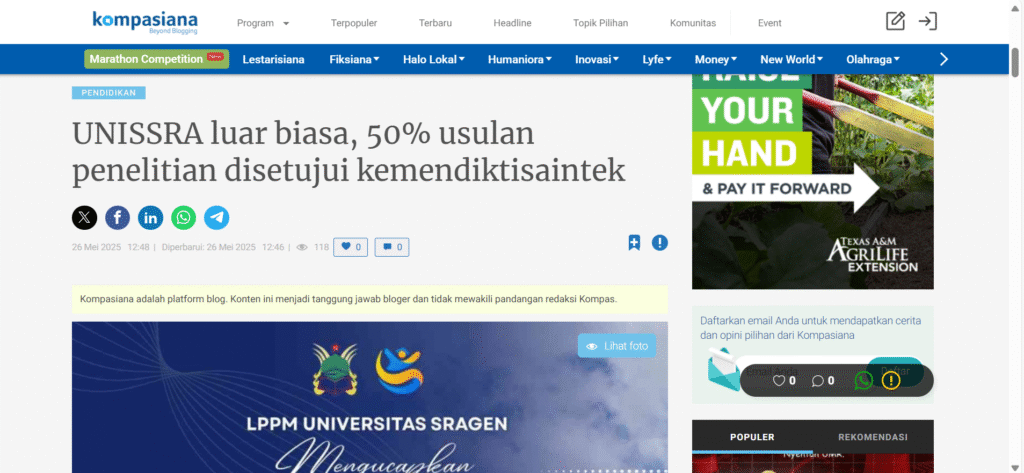The image size is (1024, 473).
Task: Open the Program dropdown menu
Action: pyautogui.click(x=263, y=23)
